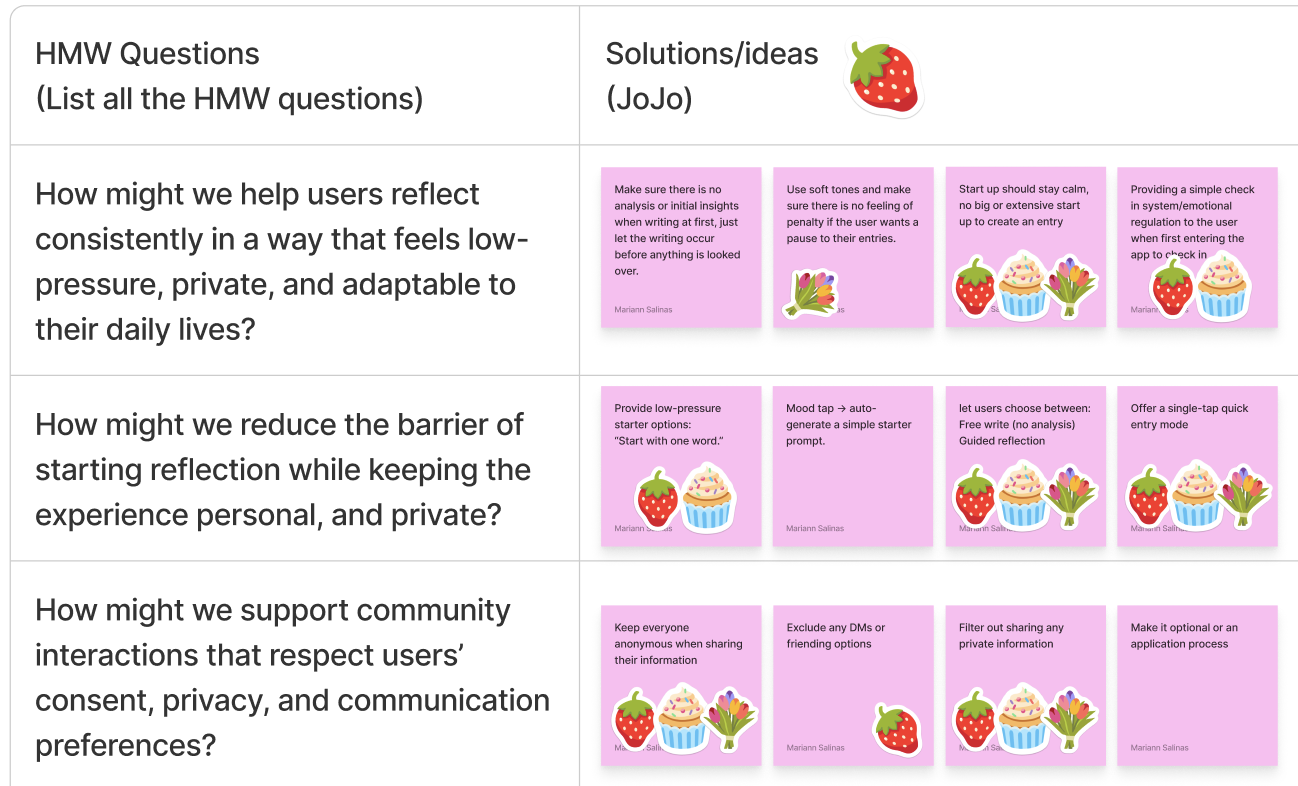Select the HMW question about reducing barrier of starting
This screenshot has height=786, width=1298.
(x=283, y=469)
